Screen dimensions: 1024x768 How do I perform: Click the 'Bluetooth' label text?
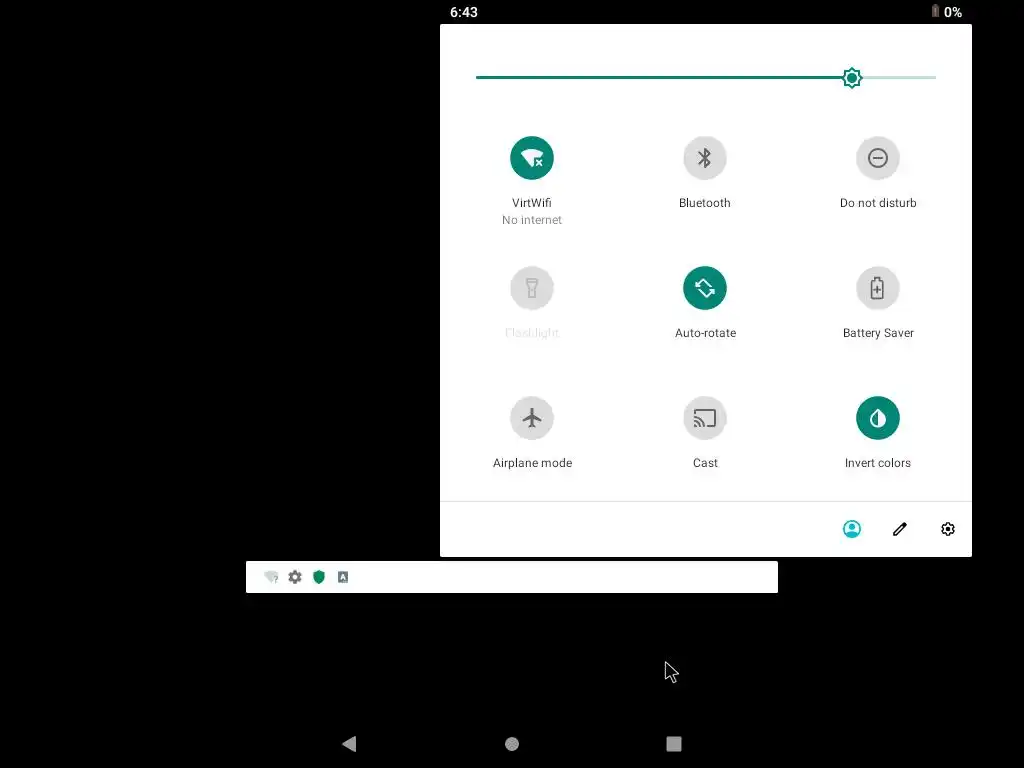705,203
